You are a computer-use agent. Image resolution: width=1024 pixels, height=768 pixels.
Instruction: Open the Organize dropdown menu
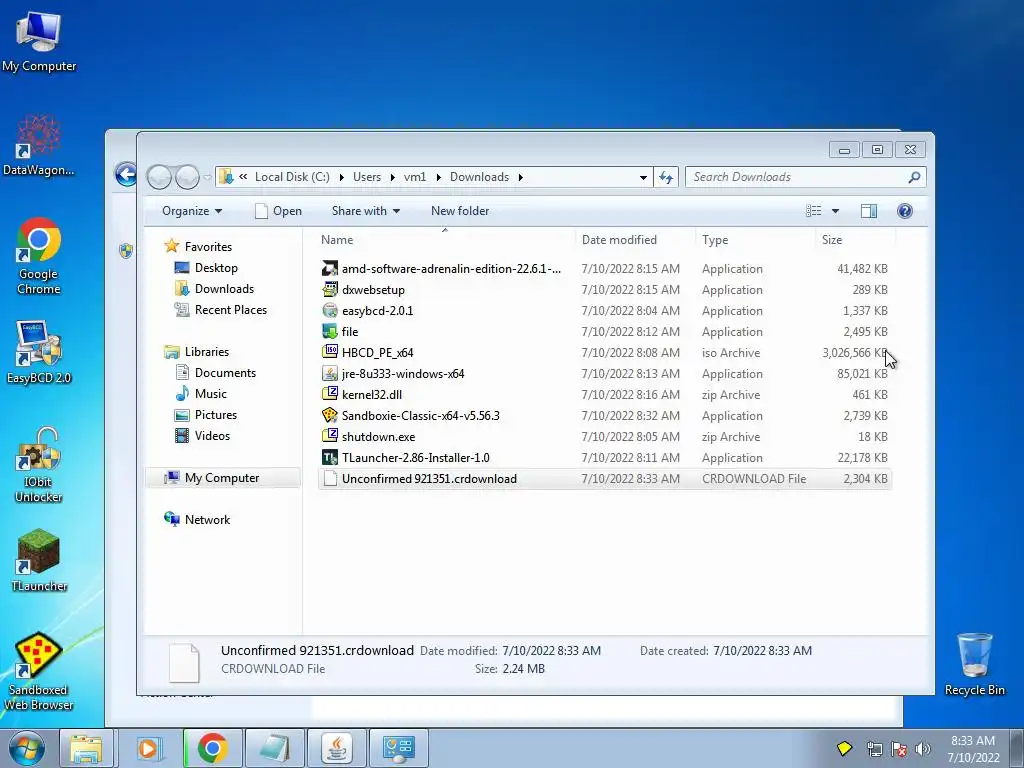192,211
